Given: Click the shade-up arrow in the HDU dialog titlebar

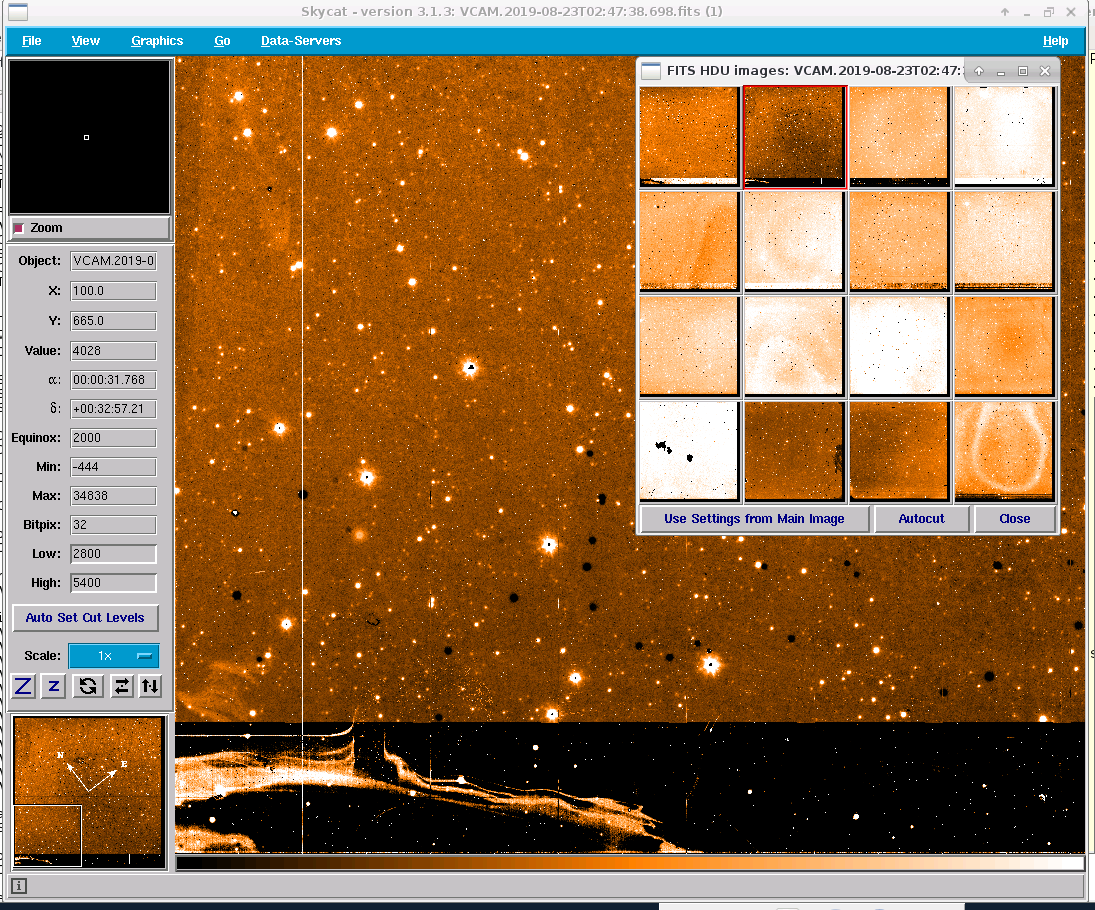Looking at the screenshot, I should click(979, 71).
